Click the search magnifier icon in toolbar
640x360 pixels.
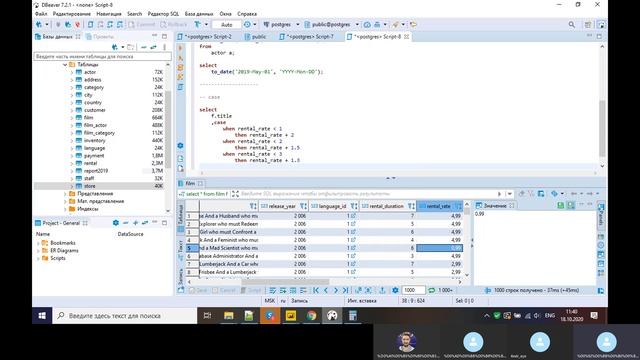(571, 24)
